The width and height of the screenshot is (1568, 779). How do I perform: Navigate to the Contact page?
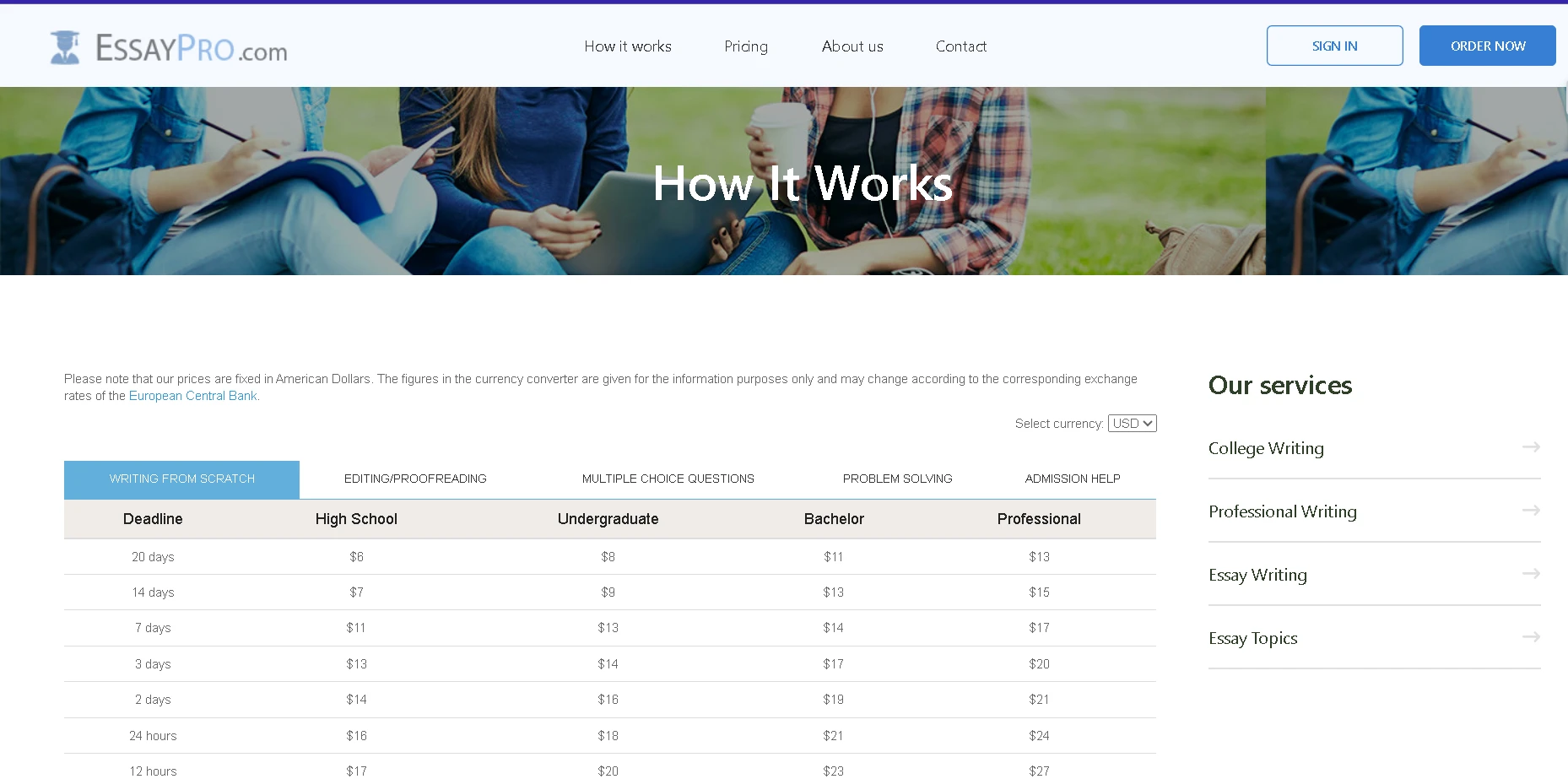pyautogui.click(x=960, y=46)
